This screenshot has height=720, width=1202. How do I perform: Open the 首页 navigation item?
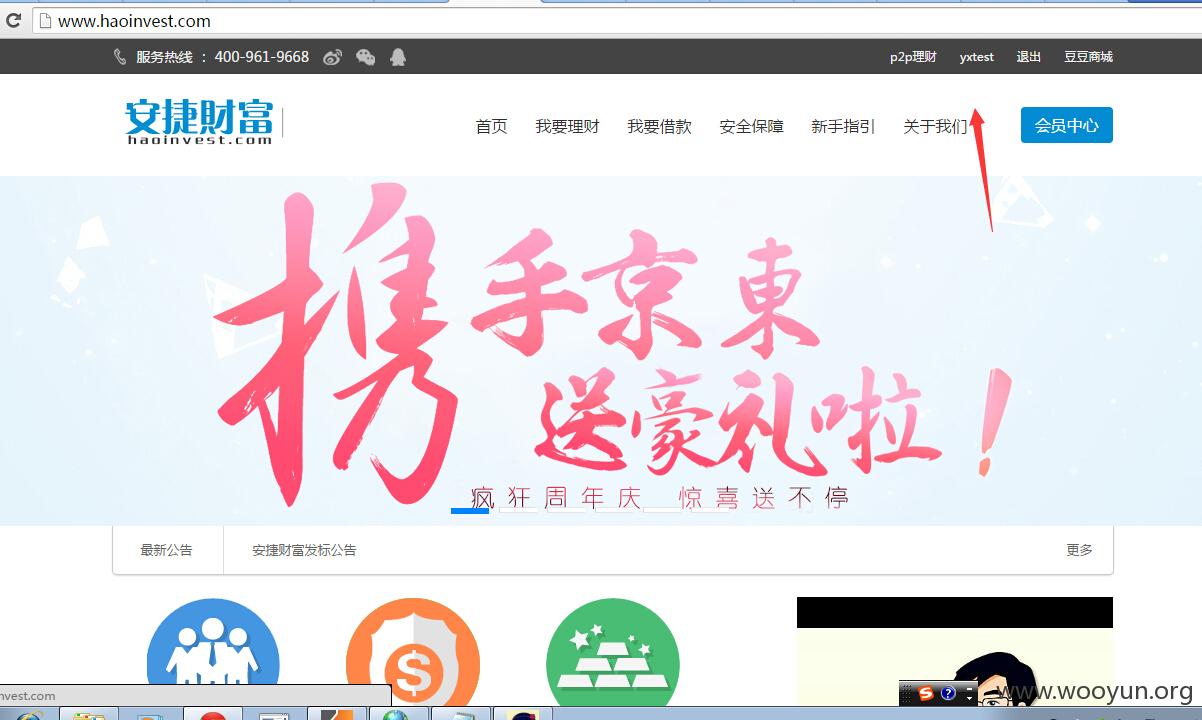491,126
